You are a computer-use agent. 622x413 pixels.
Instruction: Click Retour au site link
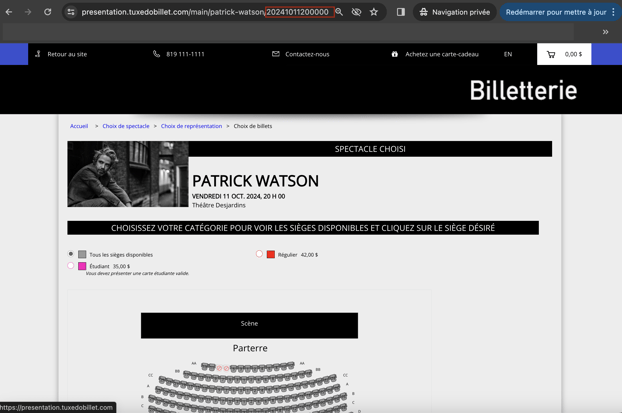pyautogui.click(x=67, y=54)
